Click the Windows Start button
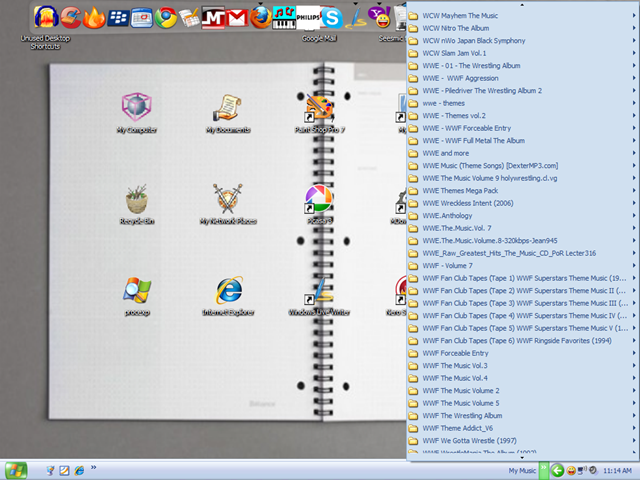Screen dimensions: 640x480 tap(16, 471)
